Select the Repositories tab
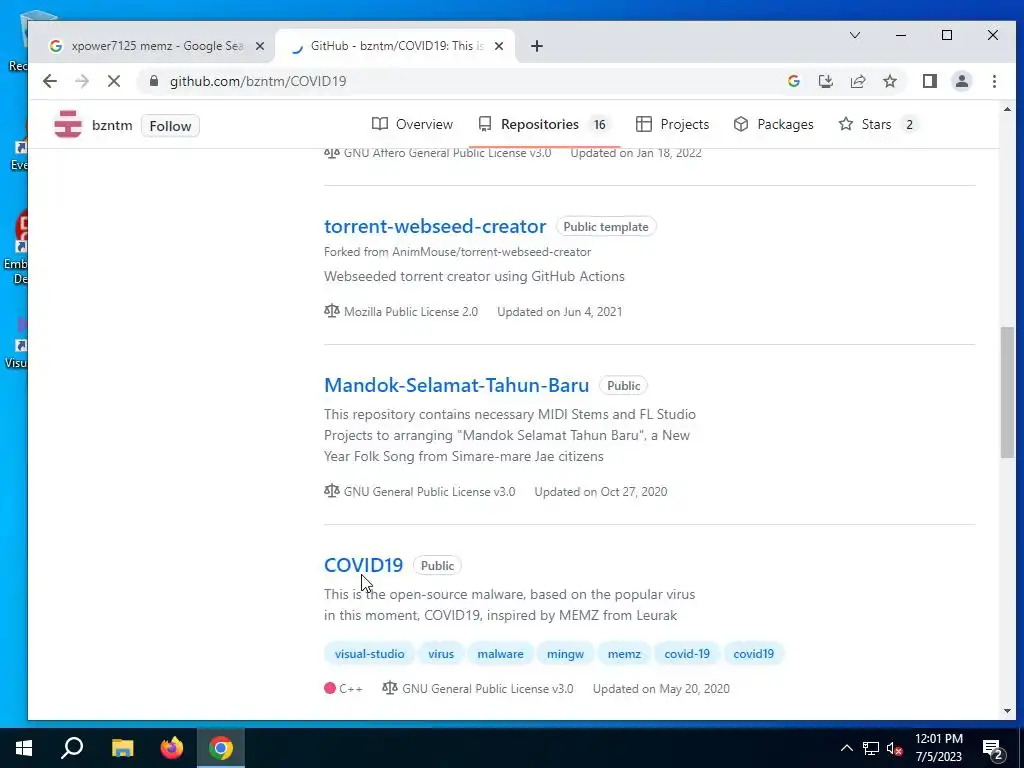This screenshot has width=1024, height=768. click(x=543, y=124)
